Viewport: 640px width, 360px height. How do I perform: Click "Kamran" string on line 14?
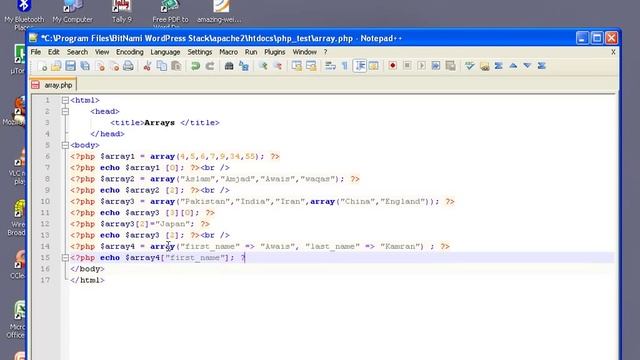400,247
